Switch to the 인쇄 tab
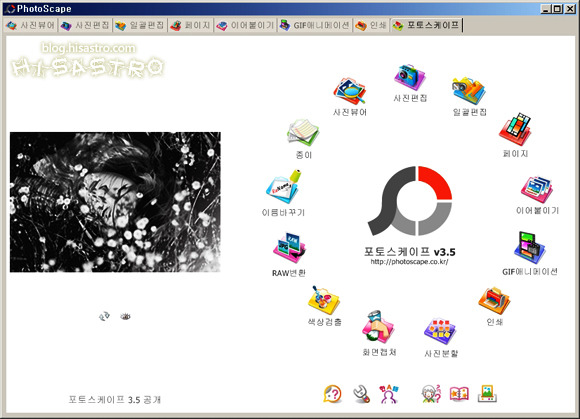 click(x=371, y=26)
